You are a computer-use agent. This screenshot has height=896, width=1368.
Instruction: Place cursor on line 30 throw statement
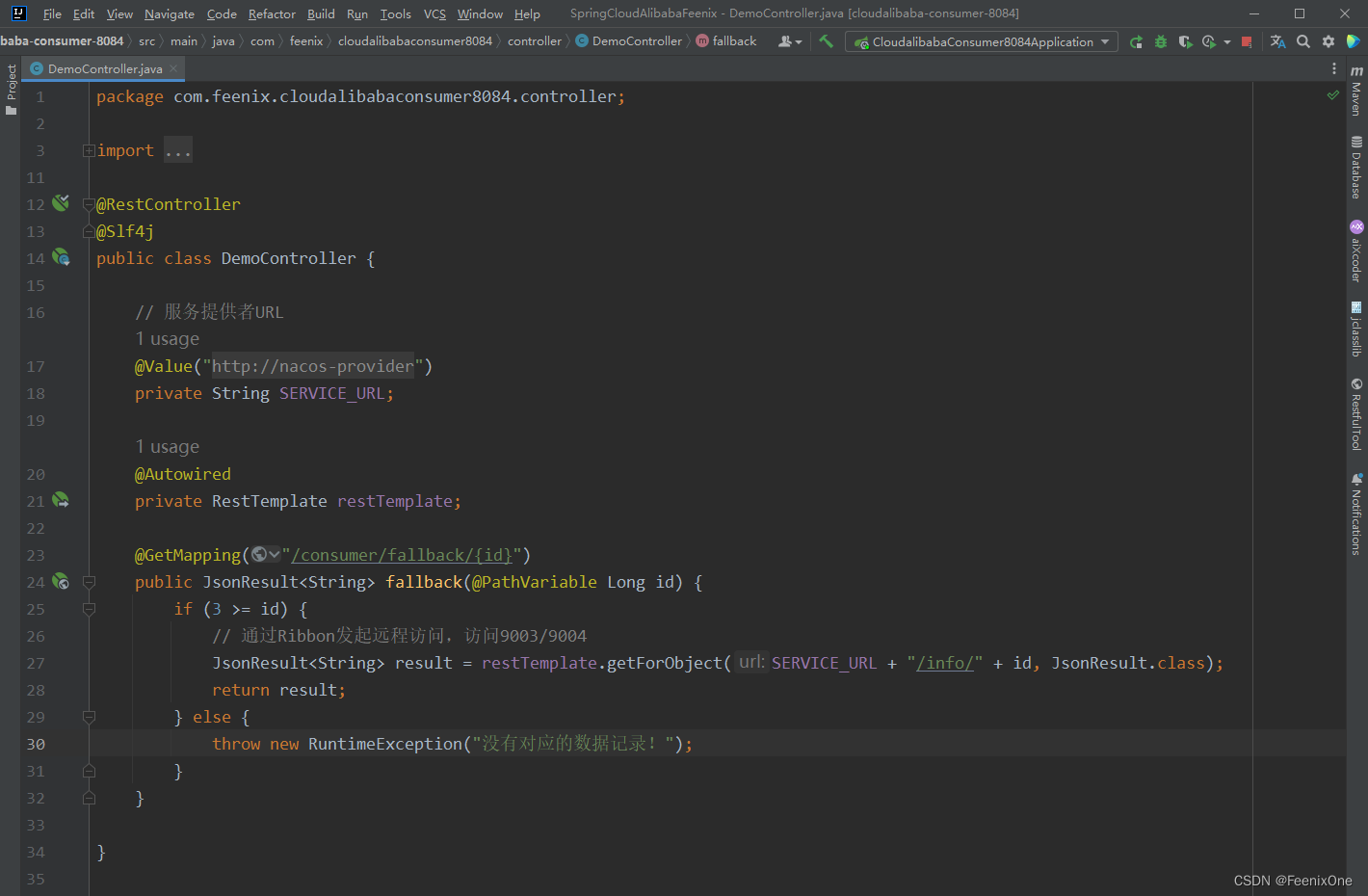click(453, 744)
